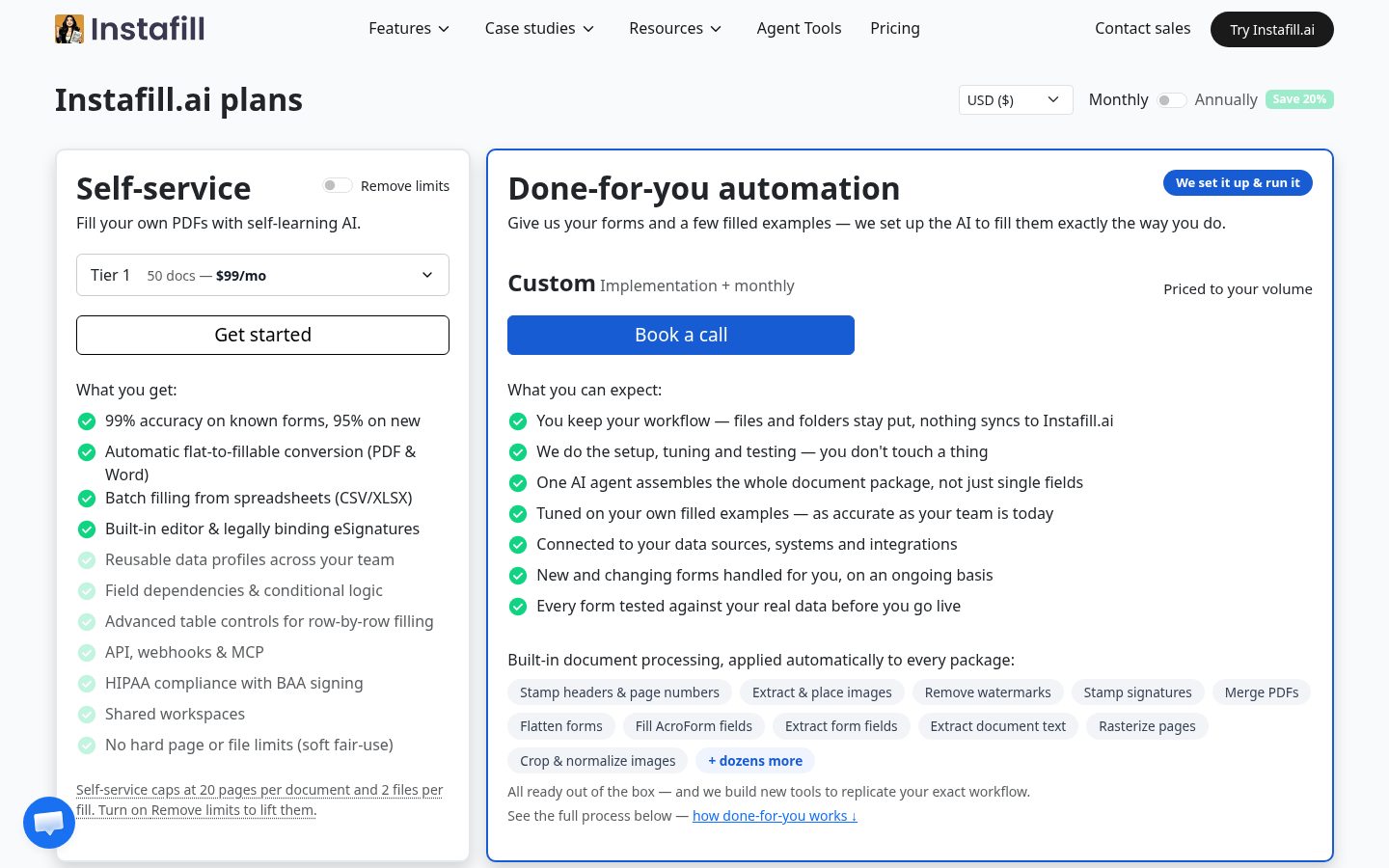Screen dimensions: 1389x868
Task: Click faded checkmark beside HIPAA compliance
Action: tap(87, 684)
